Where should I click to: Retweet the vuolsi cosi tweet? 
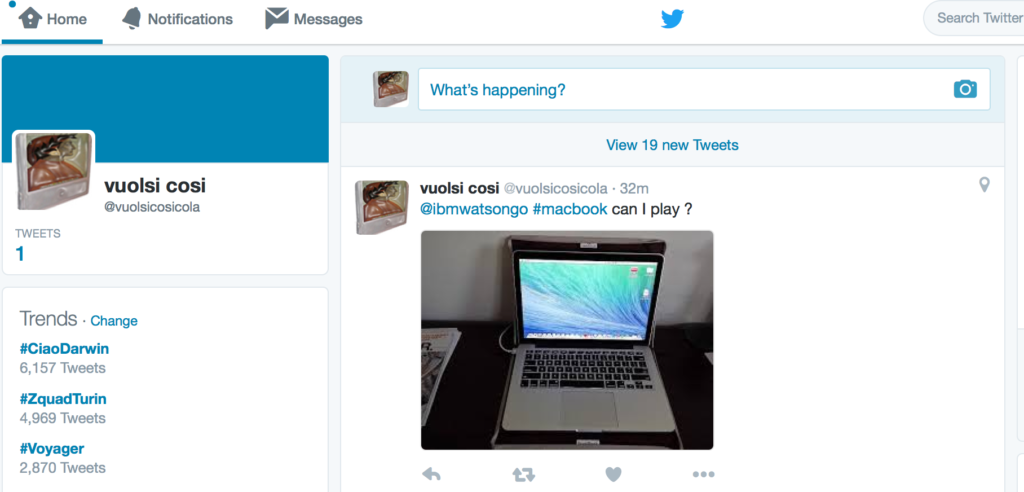[x=523, y=474]
